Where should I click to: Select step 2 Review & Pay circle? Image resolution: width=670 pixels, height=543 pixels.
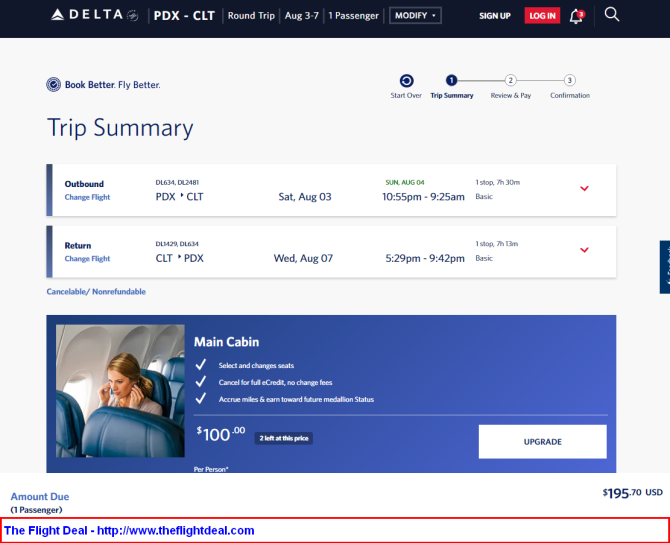coord(510,80)
